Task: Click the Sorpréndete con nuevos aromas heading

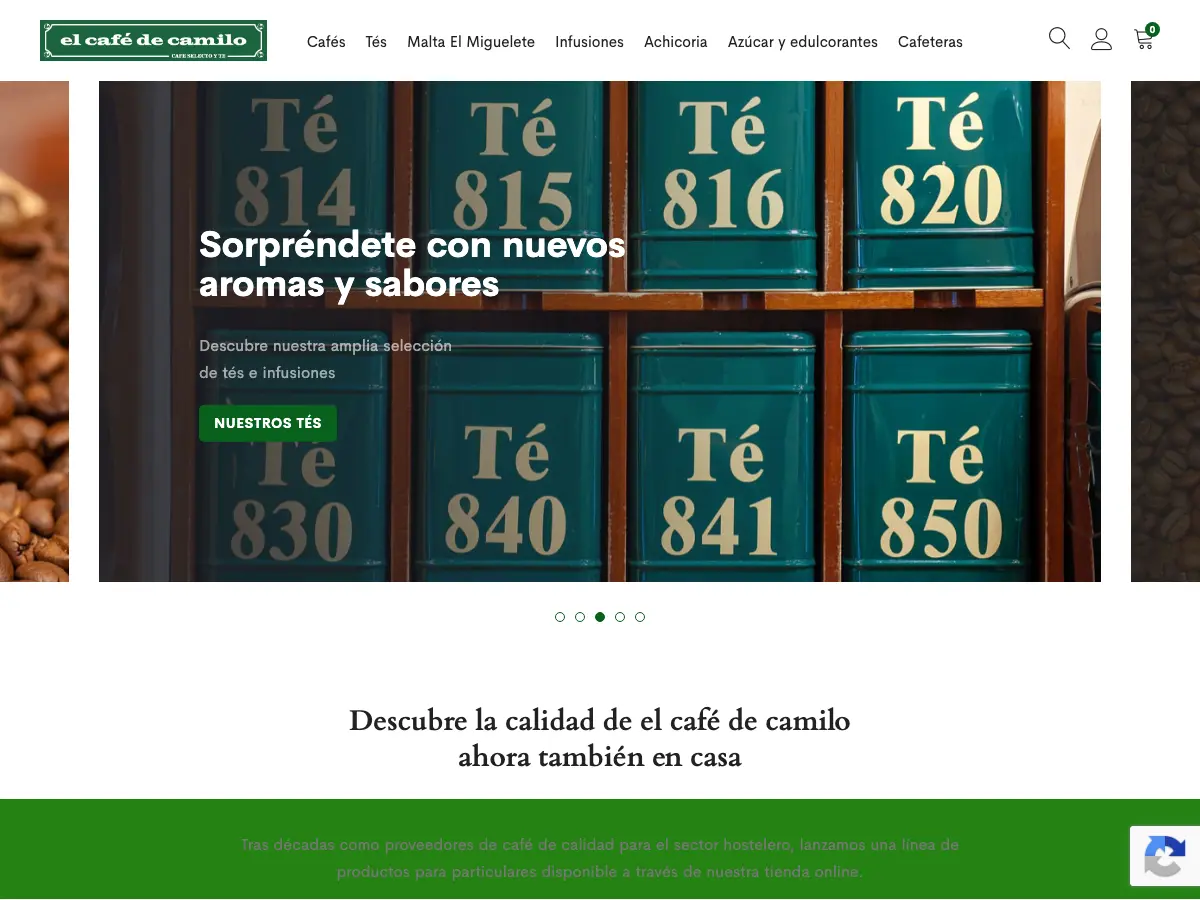Action: click(x=412, y=264)
